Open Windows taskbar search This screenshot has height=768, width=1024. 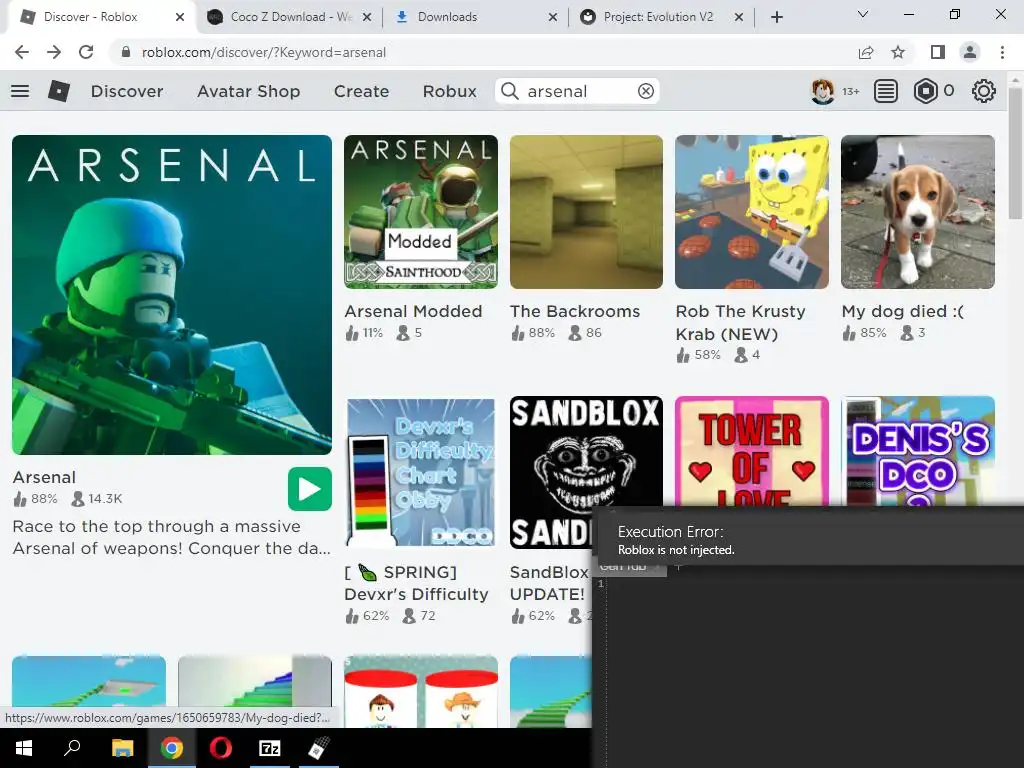point(72,748)
